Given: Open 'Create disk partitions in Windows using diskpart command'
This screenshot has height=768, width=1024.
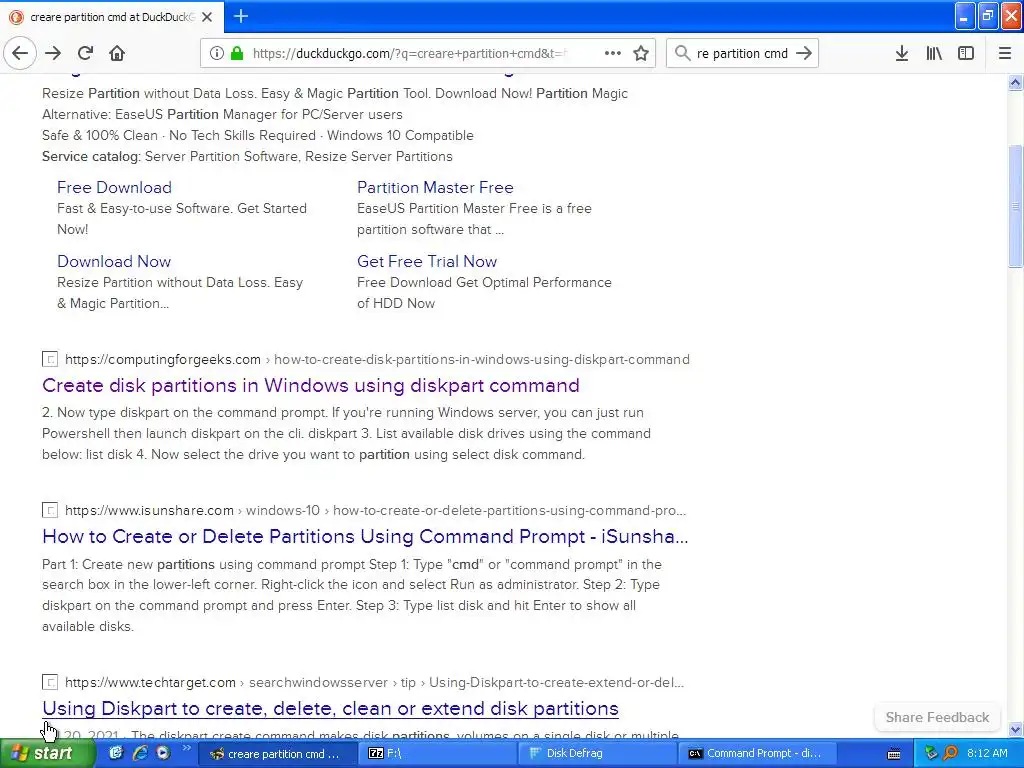Looking at the screenshot, I should point(311,385).
